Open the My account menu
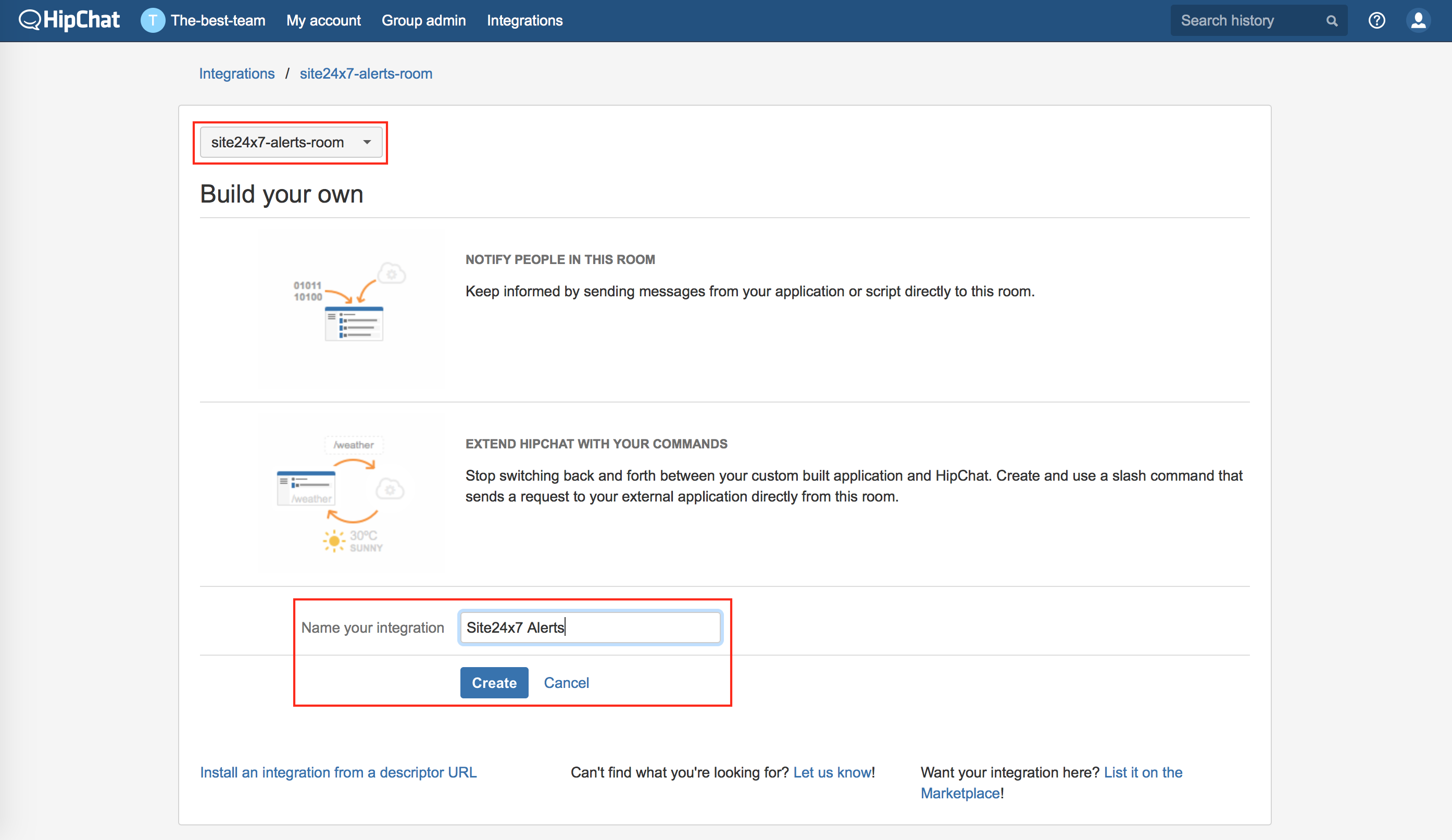 coord(323,21)
